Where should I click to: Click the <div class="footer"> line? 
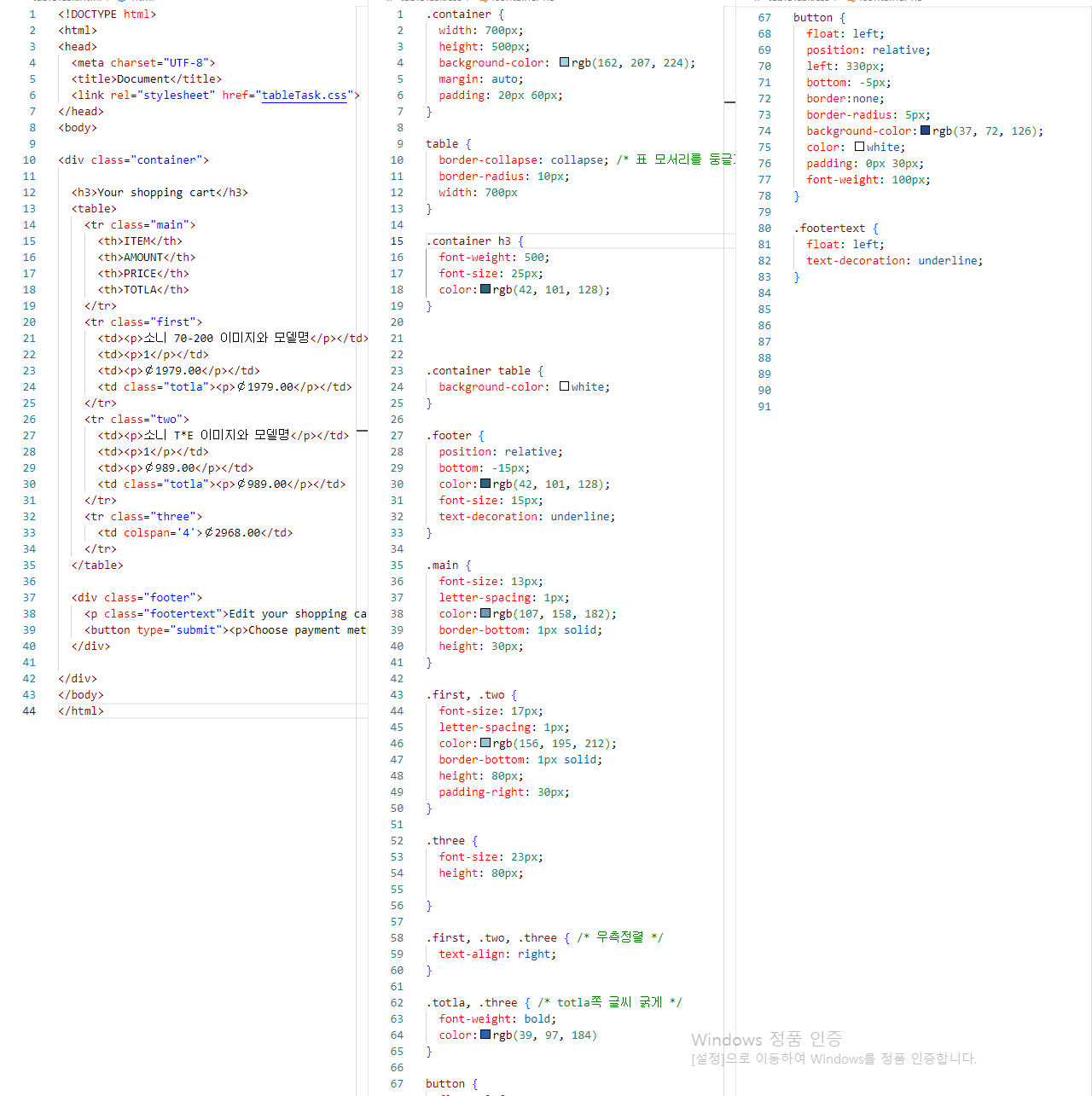(136, 598)
